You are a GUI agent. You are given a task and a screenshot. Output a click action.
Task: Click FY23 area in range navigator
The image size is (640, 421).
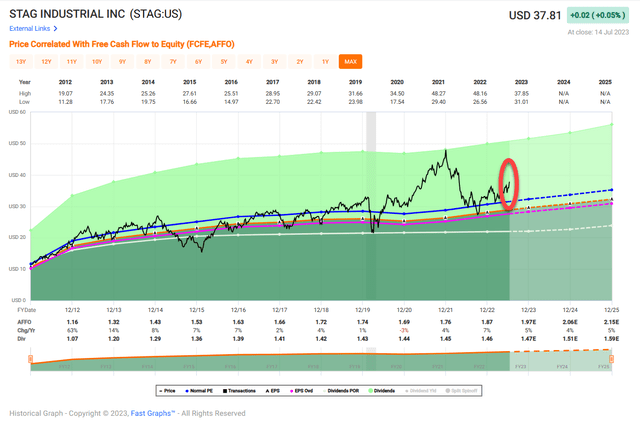tap(520, 367)
